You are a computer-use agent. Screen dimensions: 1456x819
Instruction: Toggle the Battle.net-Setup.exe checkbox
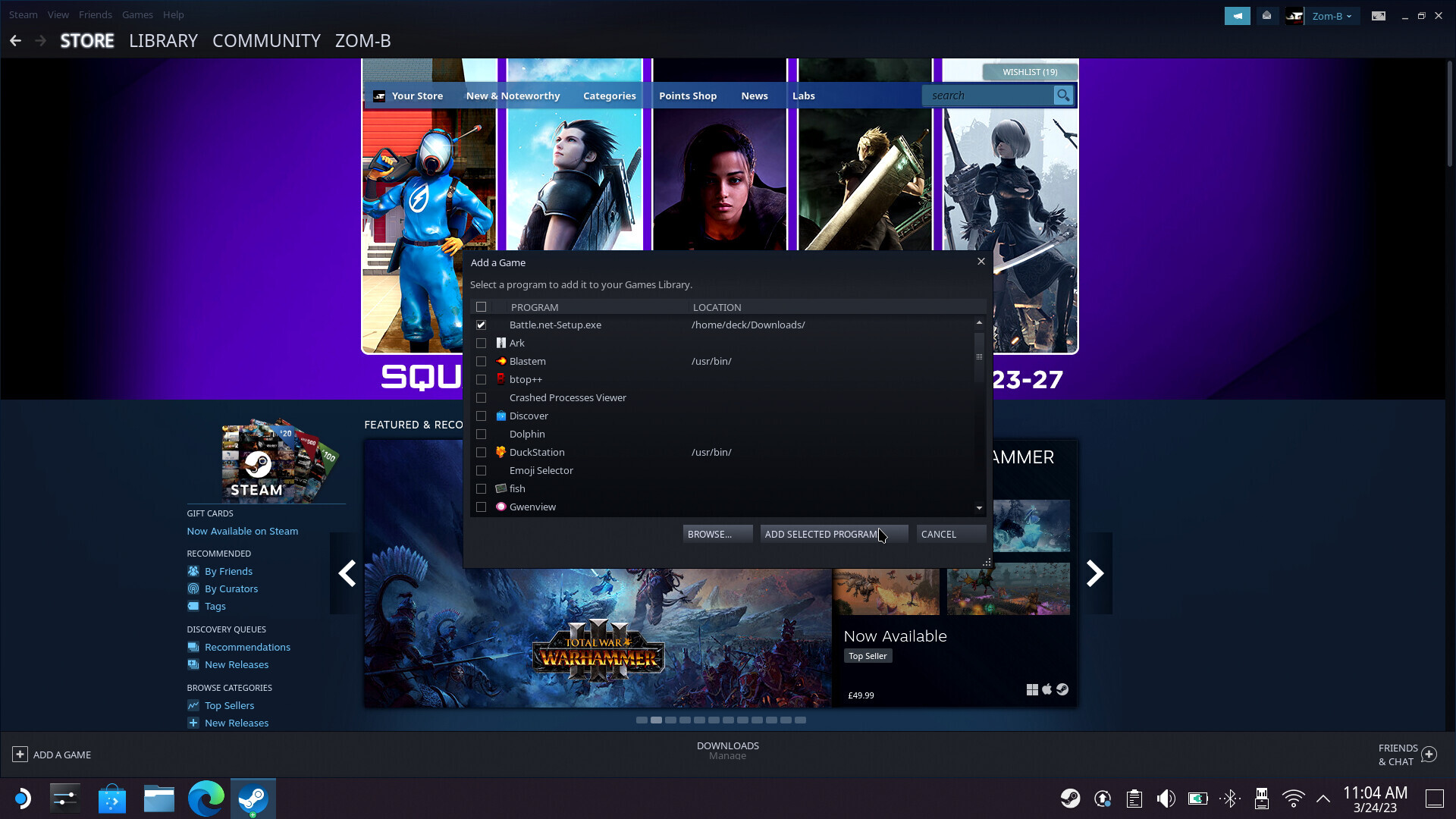(x=481, y=324)
